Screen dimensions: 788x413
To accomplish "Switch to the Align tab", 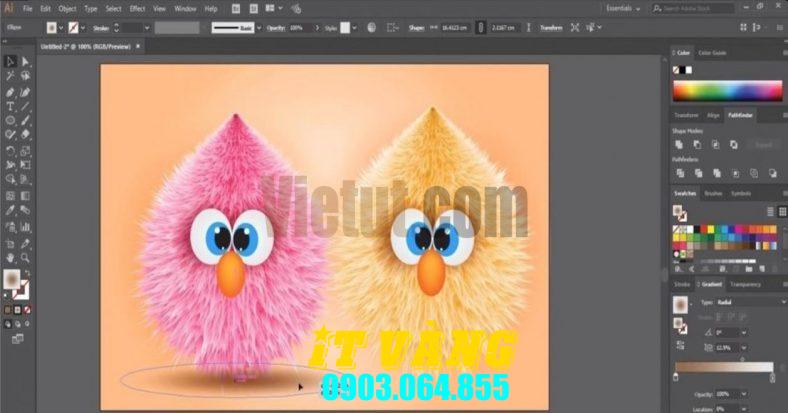I will (713, 115).
